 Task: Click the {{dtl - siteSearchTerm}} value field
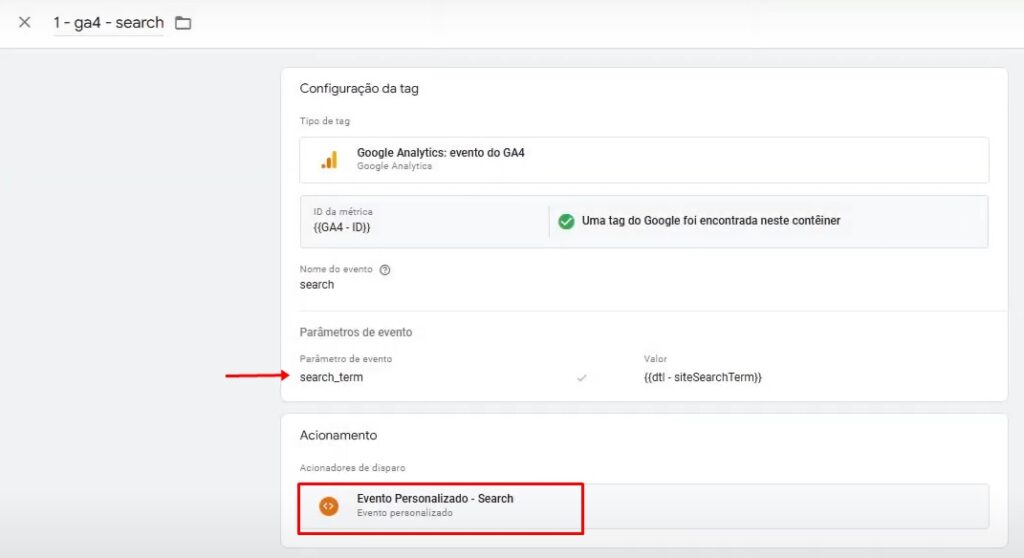coord(703,377)
